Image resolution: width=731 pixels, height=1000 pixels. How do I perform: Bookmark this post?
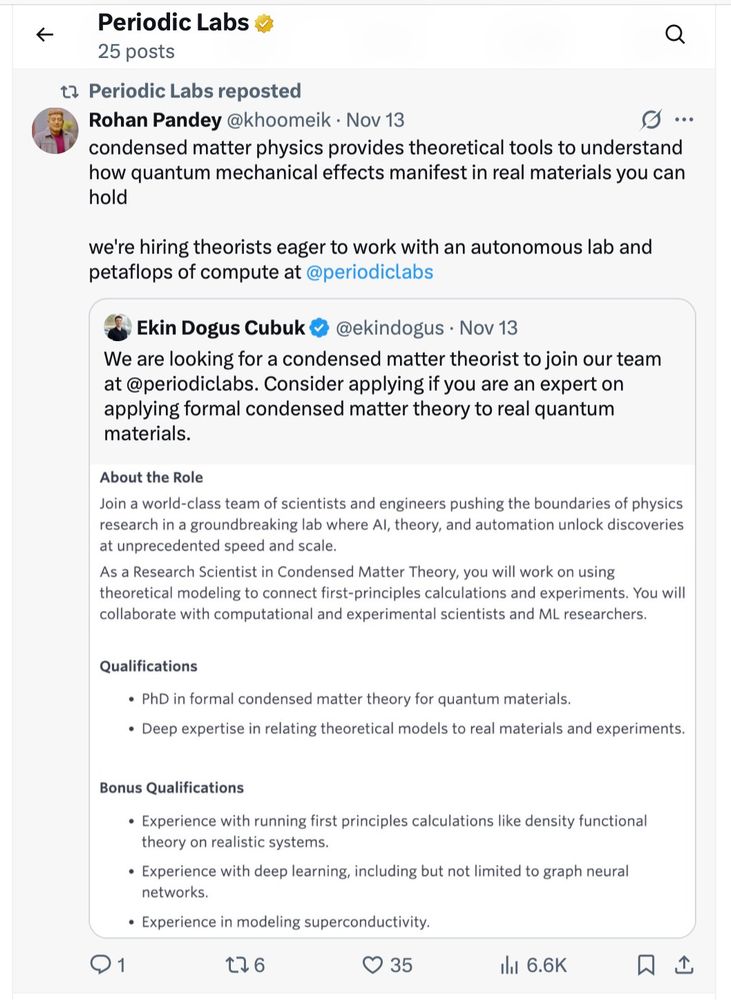coord(646,964)
